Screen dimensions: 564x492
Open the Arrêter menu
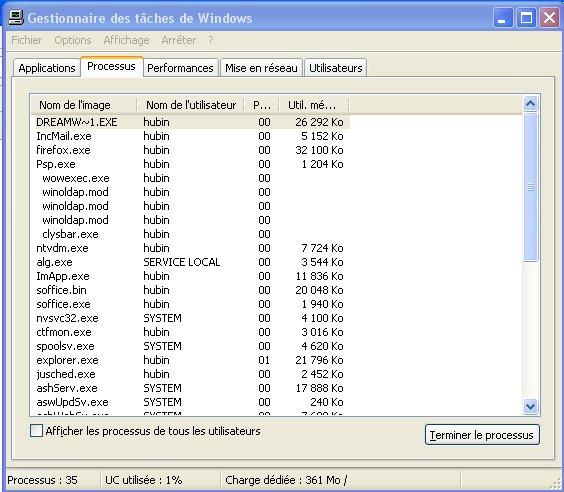[x=178, y=40]
